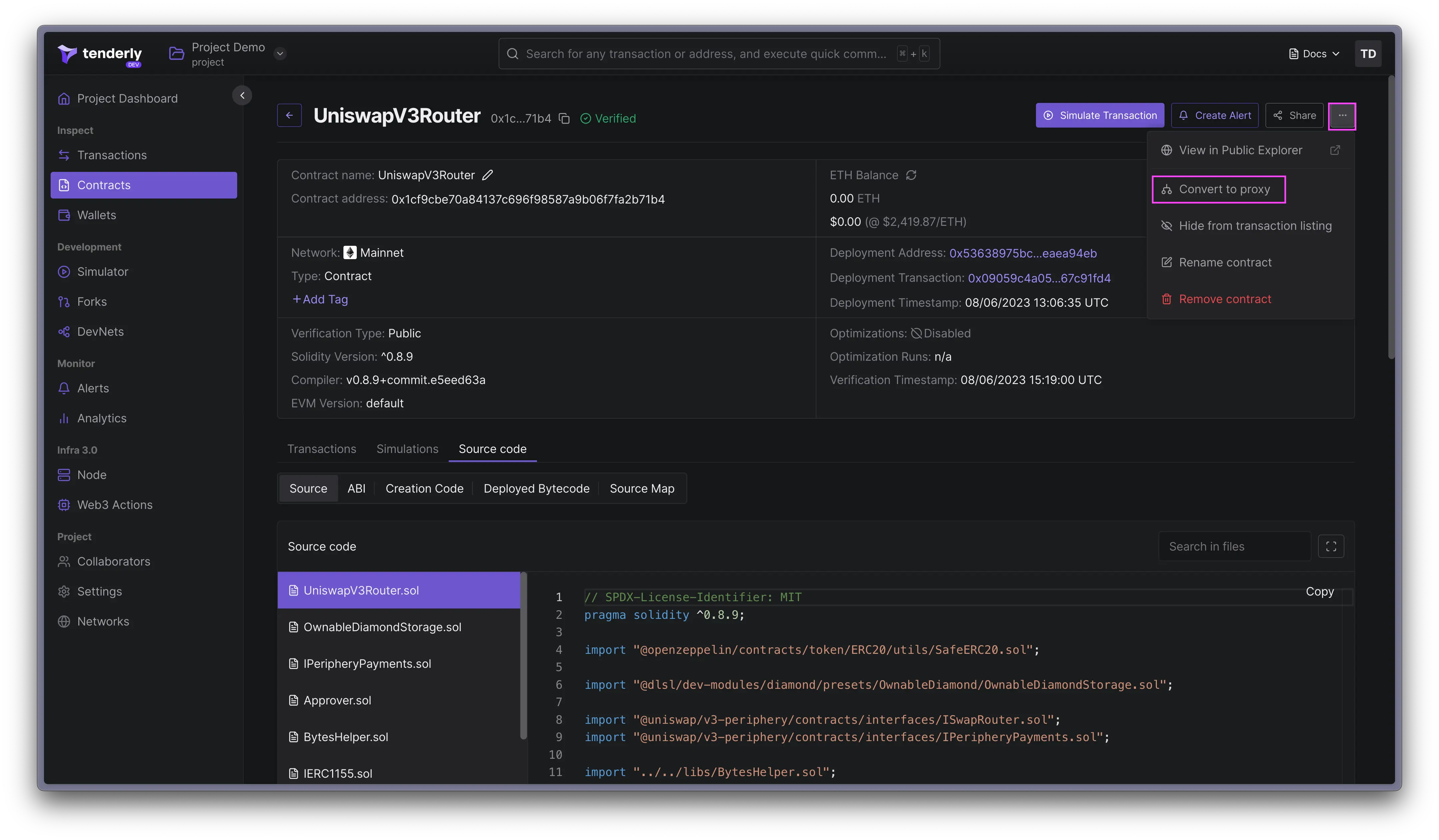Screen dimensions: 1439x840
Task: Click the Share button
Action: pyautogui.click(x=1294, y=115)
